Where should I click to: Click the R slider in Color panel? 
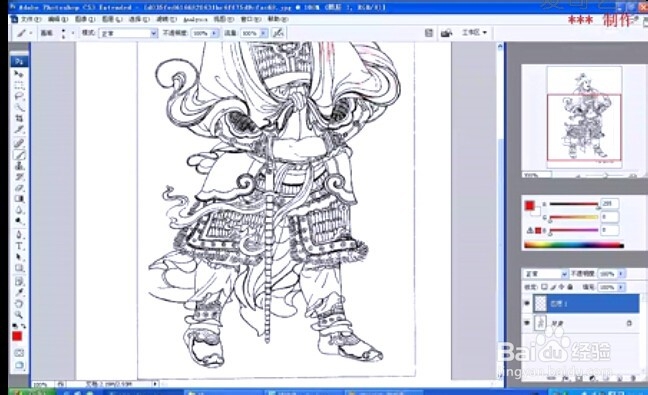coord(574,204)
